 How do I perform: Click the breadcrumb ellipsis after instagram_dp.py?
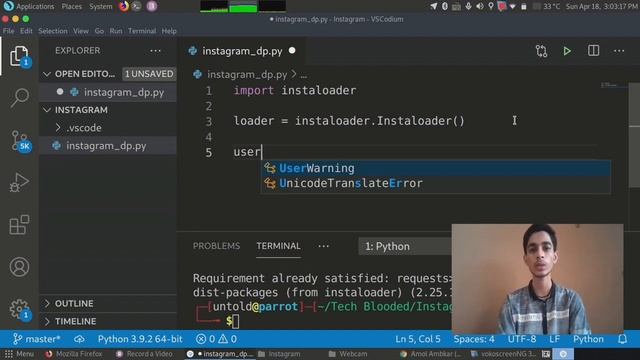(304, 76)
